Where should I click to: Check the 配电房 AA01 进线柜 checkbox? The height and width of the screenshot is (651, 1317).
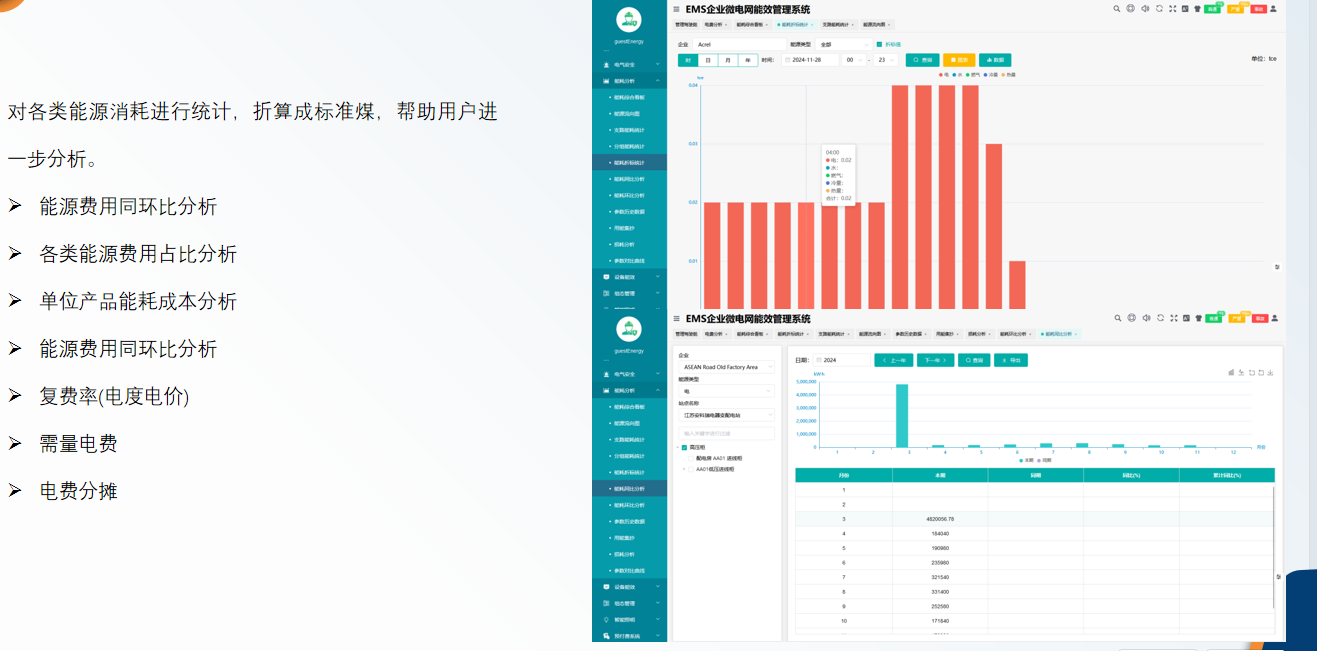click(x=691, y=458)
